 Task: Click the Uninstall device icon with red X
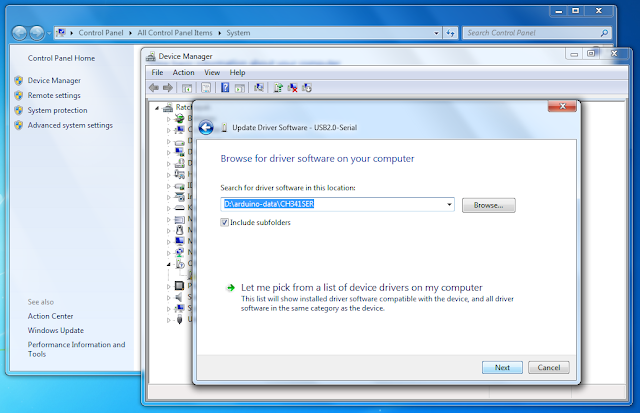coord(293,87)
